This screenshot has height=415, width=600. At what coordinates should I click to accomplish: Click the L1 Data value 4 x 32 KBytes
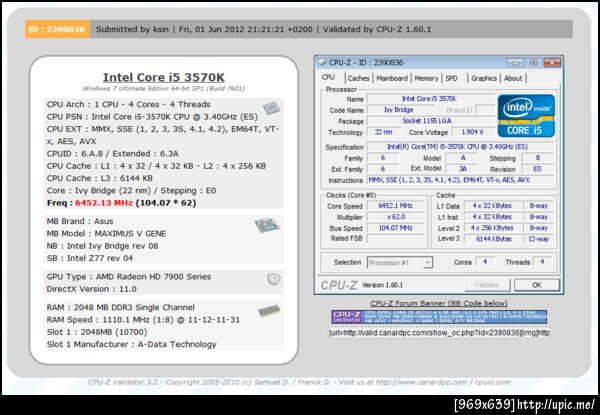tap(492, 206)
